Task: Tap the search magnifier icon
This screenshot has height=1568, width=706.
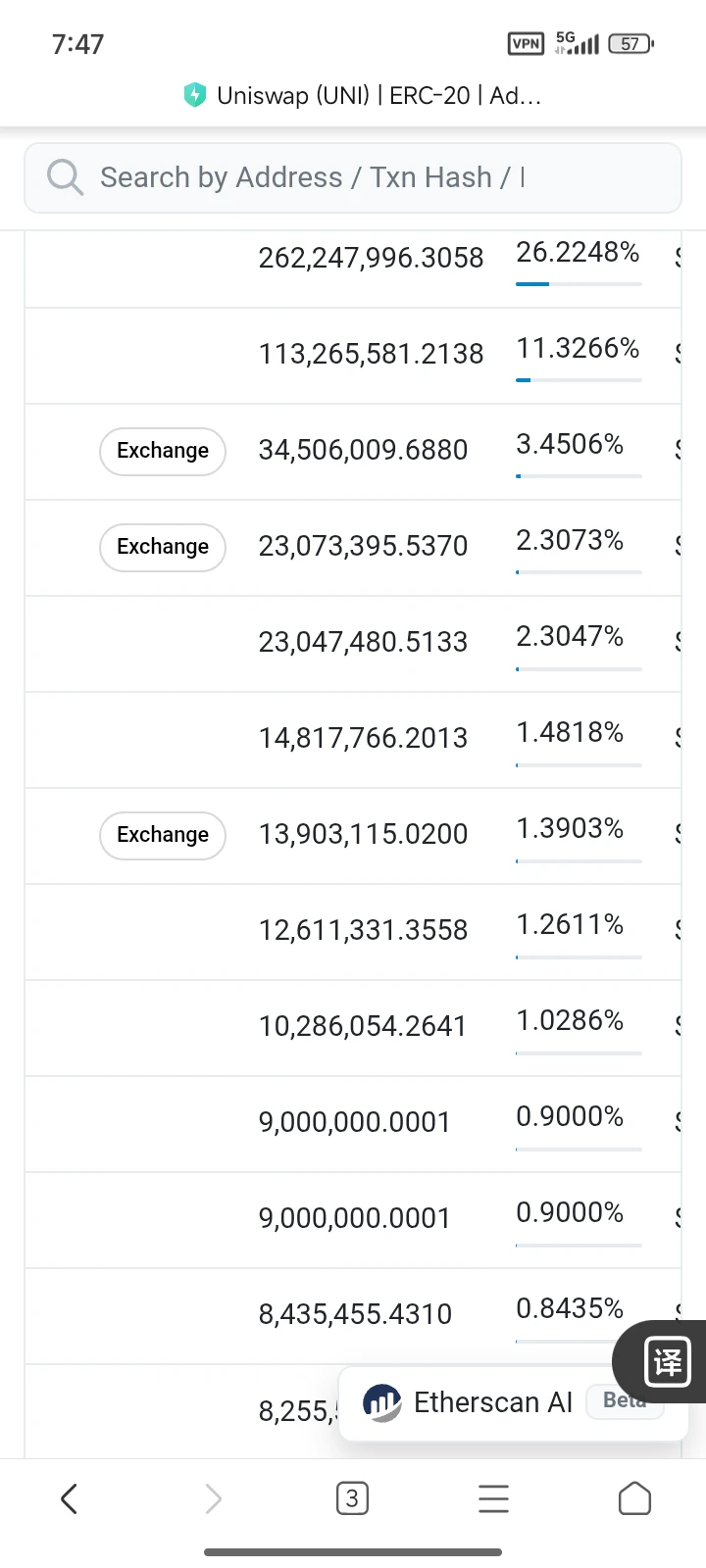Action: point(65,177)
